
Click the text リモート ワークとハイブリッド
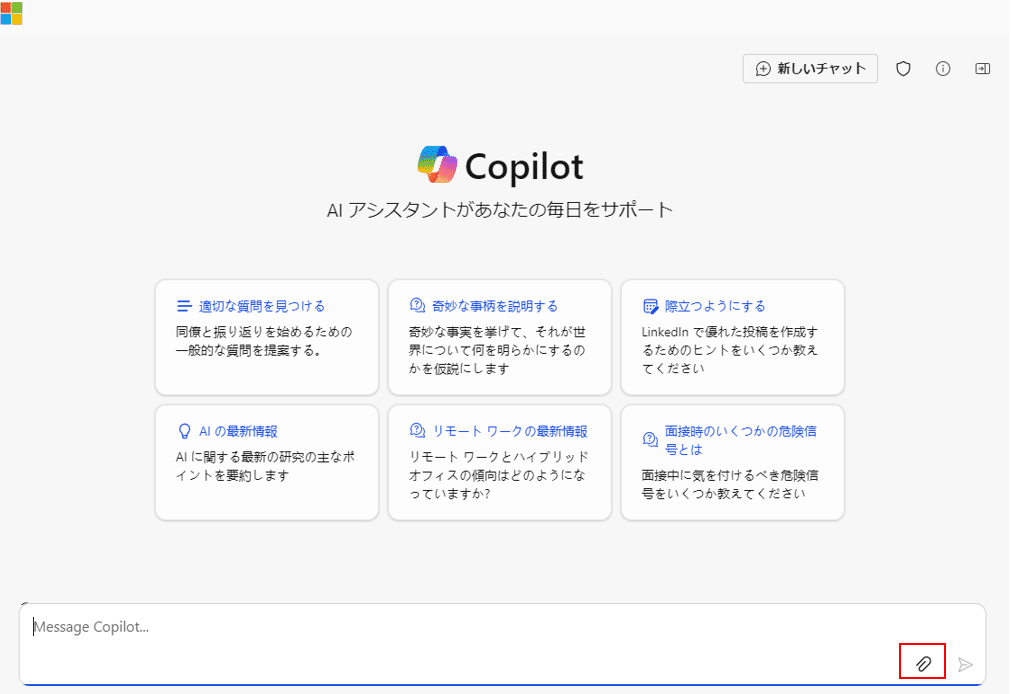pos(499,457)
